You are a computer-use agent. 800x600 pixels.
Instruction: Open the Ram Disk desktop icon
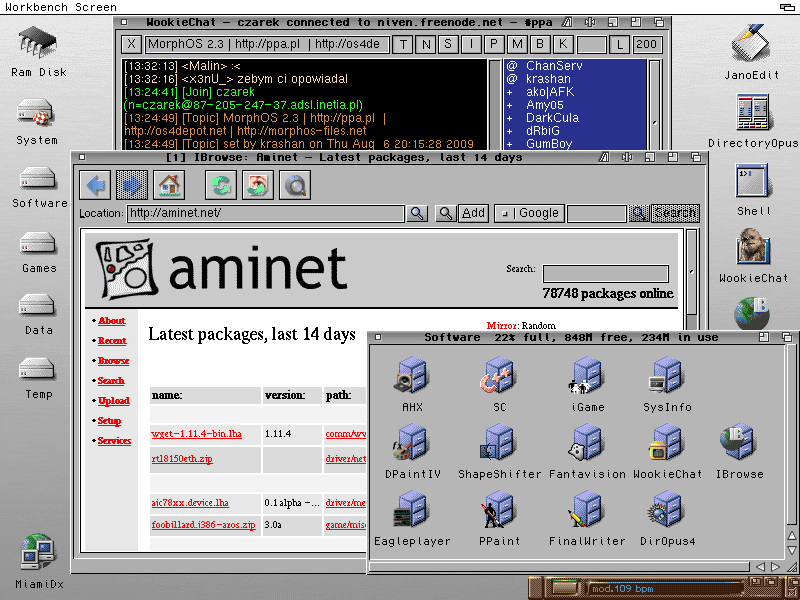tap(38, 44)
